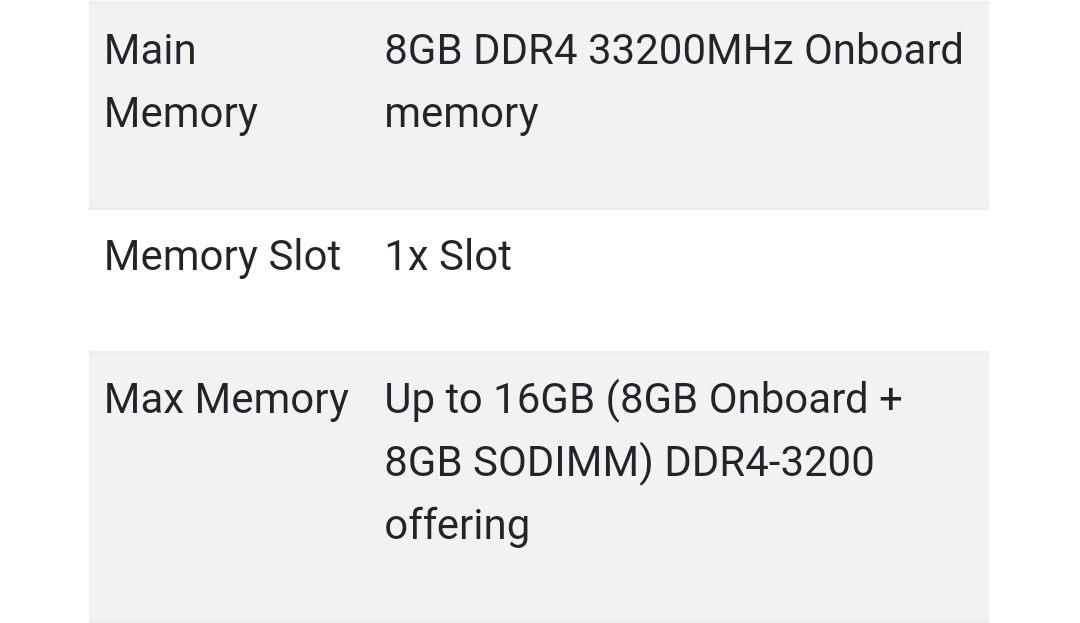Click "DDR4" in the Main Memory value
This screenshot has height=623, width=1080.
pos(525,50)
